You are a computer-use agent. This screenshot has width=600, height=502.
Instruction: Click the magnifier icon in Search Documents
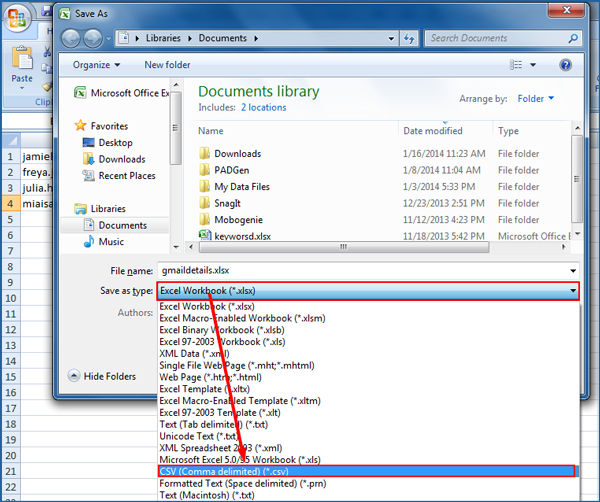click(573, 38)
